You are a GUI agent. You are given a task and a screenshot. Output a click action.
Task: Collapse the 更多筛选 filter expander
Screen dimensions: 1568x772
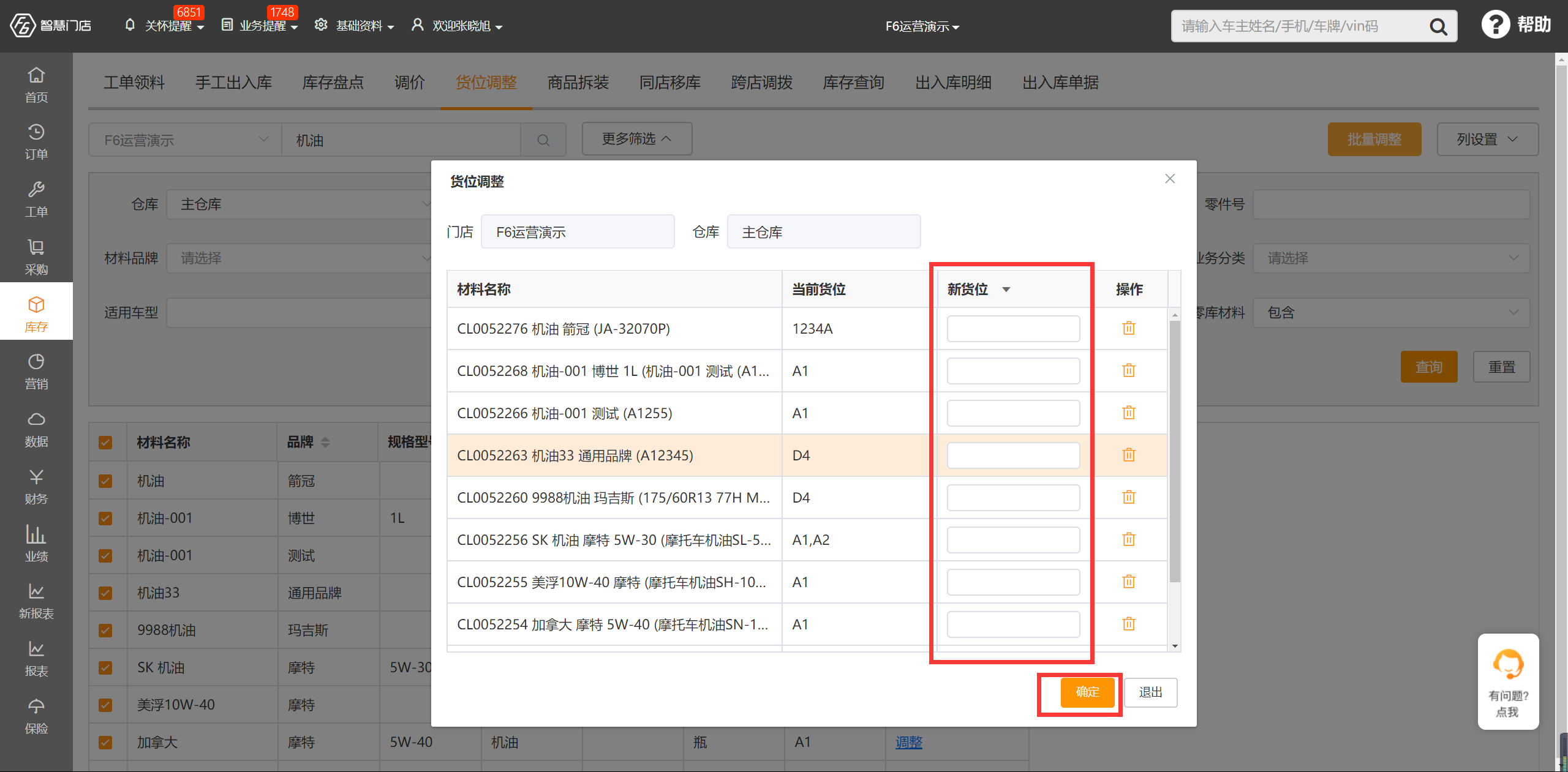tap(637, 139)
